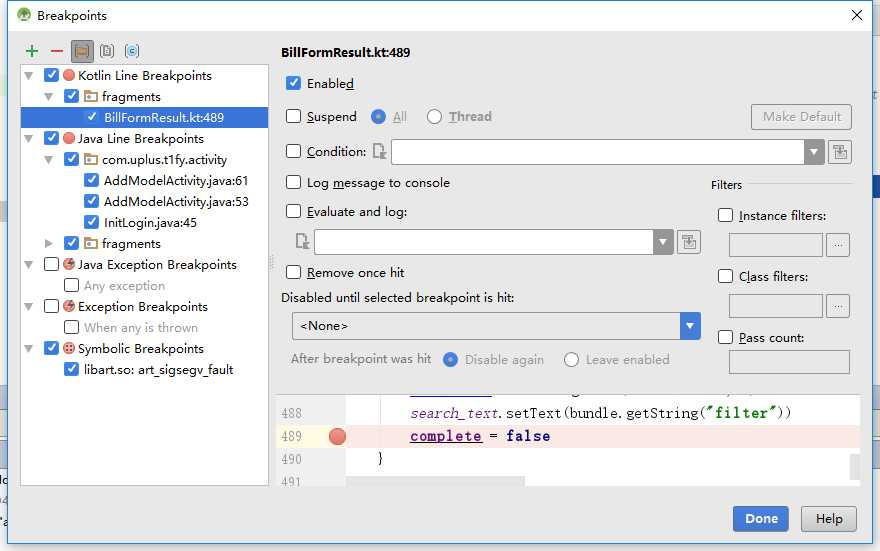Click the Class filters text field
The width and height of the screenshot is (880, 551).
click(776, 306)
